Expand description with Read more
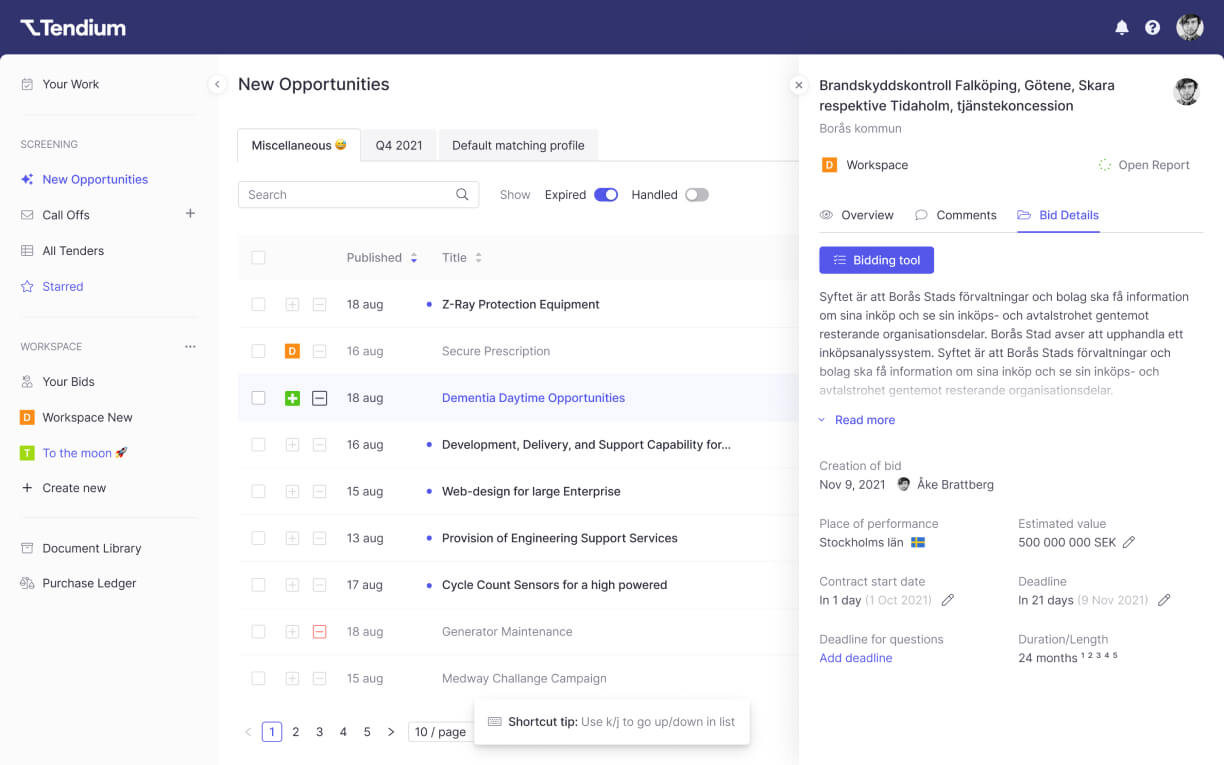Viewport: 1224px width, 765px height. pyautogui.click(x=857, y=420)
